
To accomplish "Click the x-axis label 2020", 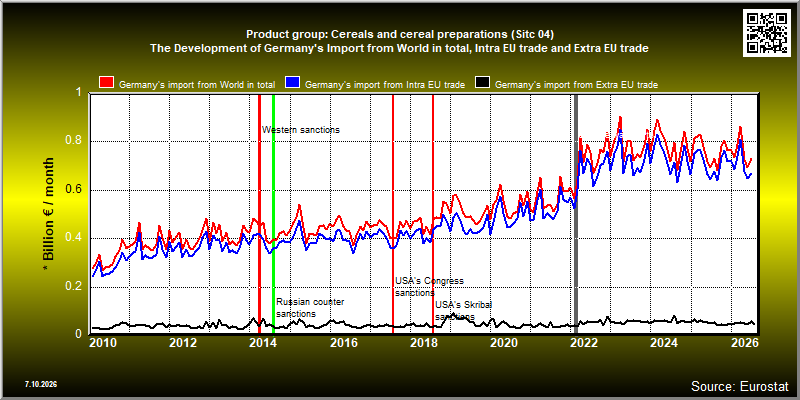I will (x=503, y=343).
